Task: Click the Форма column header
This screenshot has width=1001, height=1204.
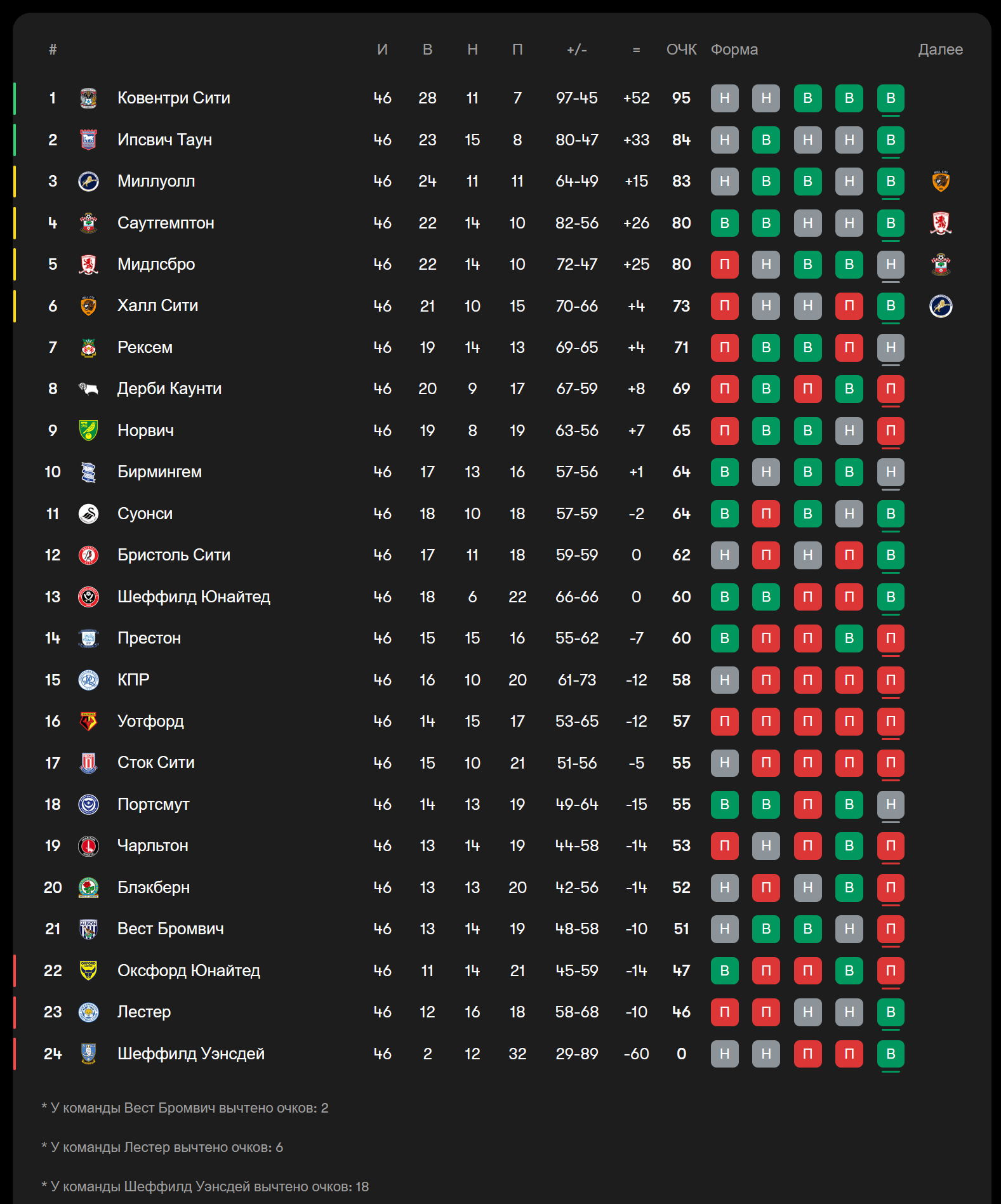Action: click(x=734, y=50)
